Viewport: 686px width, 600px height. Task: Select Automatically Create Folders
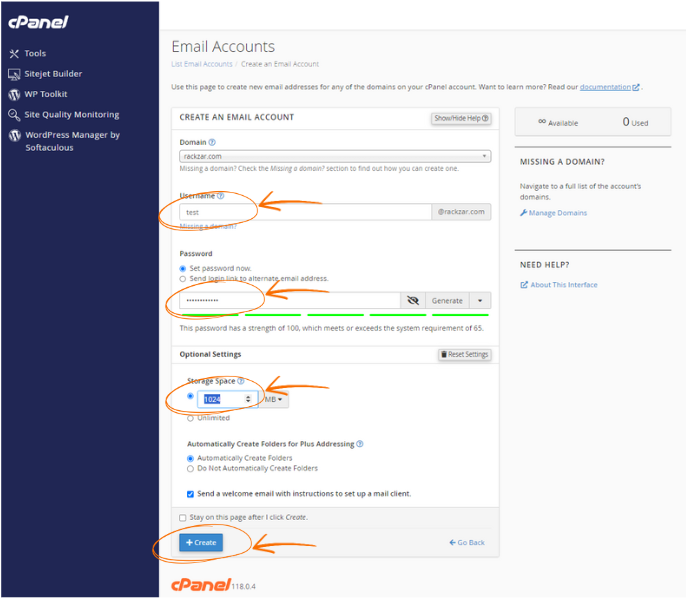(x=190, y=459)
